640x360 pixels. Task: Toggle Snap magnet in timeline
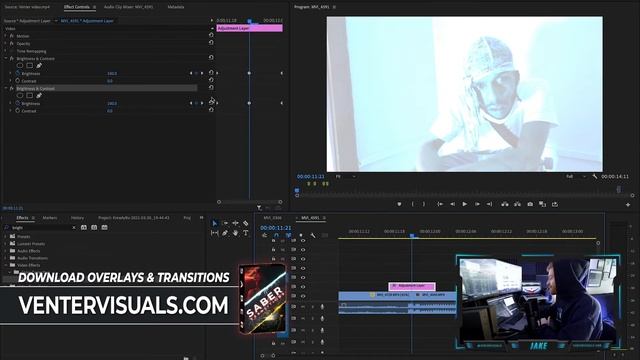pyautogui.click(x=276, y=236)
